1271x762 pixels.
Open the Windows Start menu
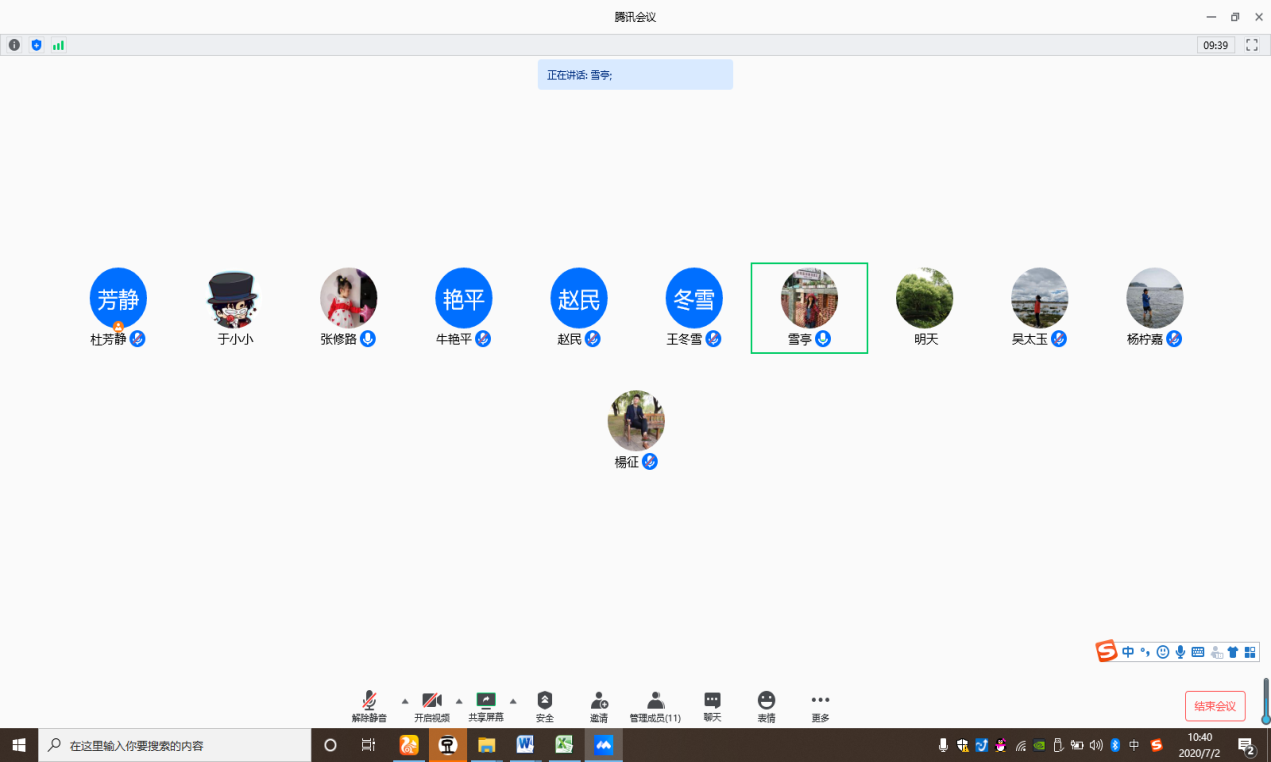point(19,745)
